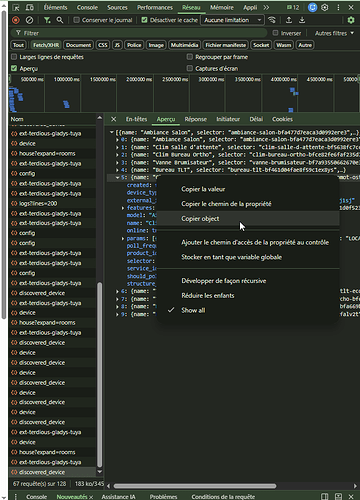Expand item 0 Ambiance Salon
Viewport: 360px width, 500px height.
click(x=117, y=140)
